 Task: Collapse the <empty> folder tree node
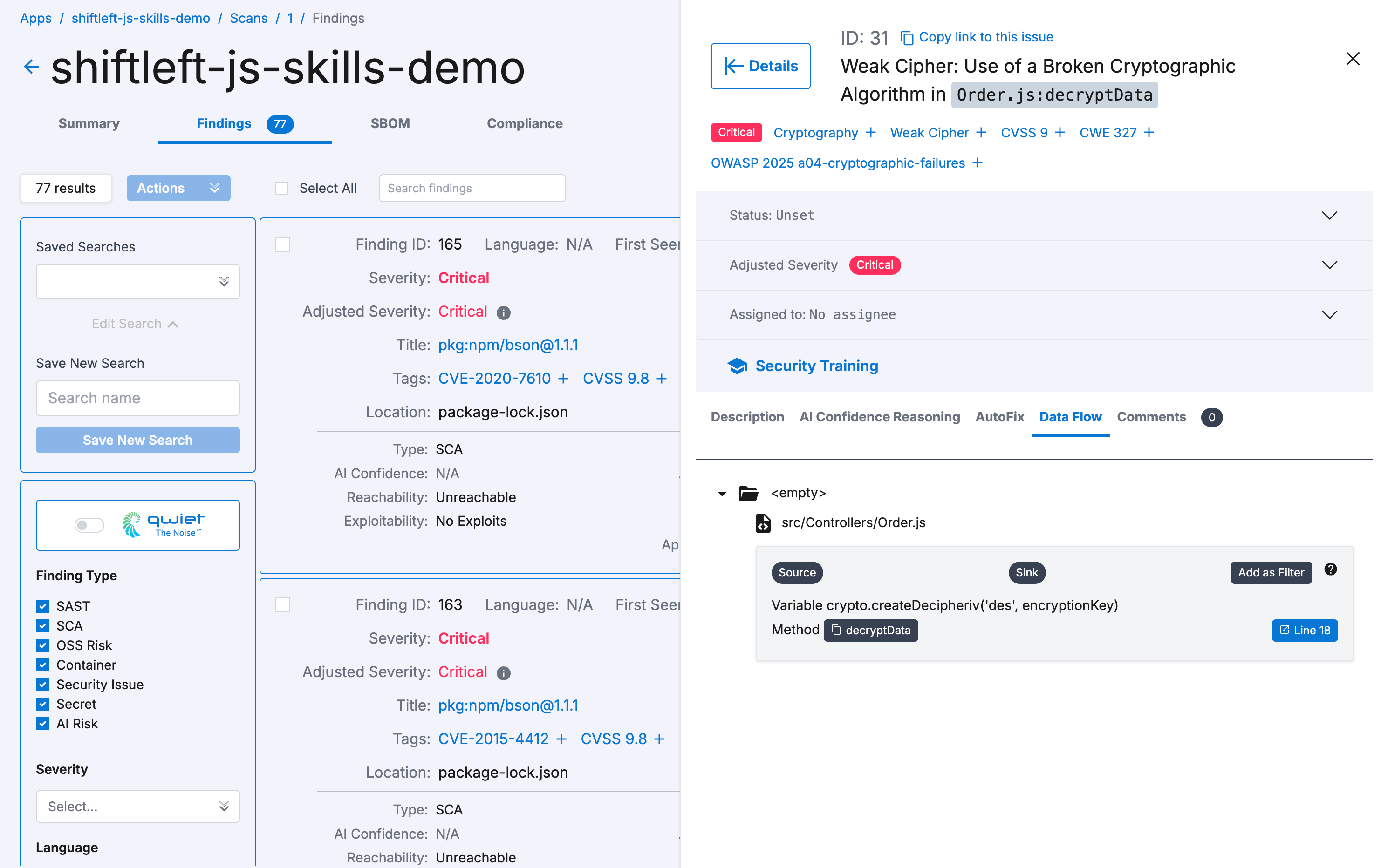(x=722, y=494)
